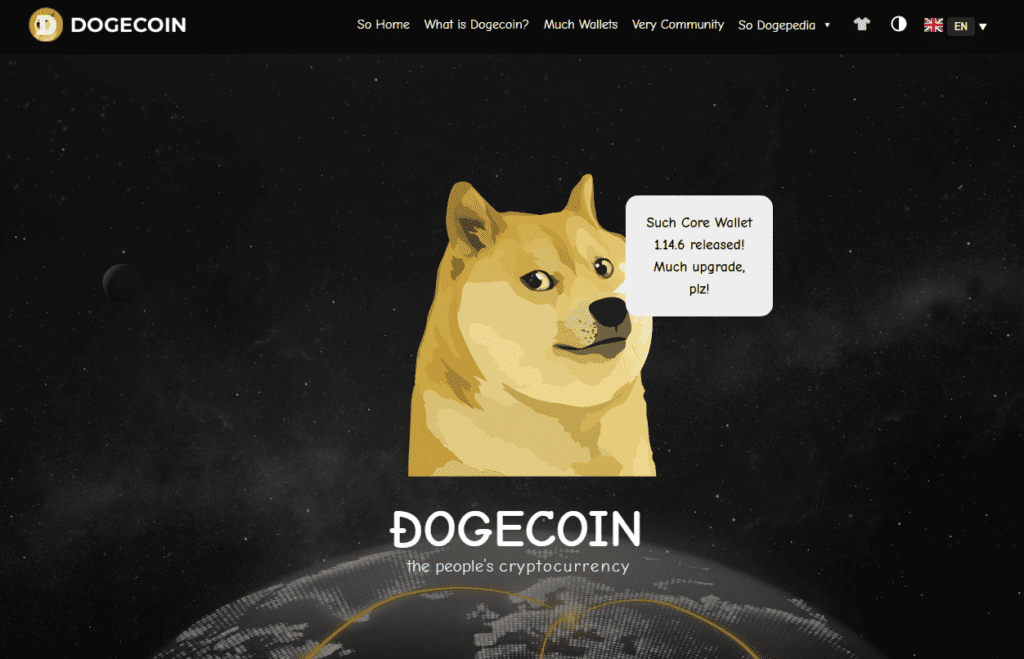Click the large ÐOGECOIN hero title
The height and width of the screenshot is (659, 1024).
click(x=515, y=529)
